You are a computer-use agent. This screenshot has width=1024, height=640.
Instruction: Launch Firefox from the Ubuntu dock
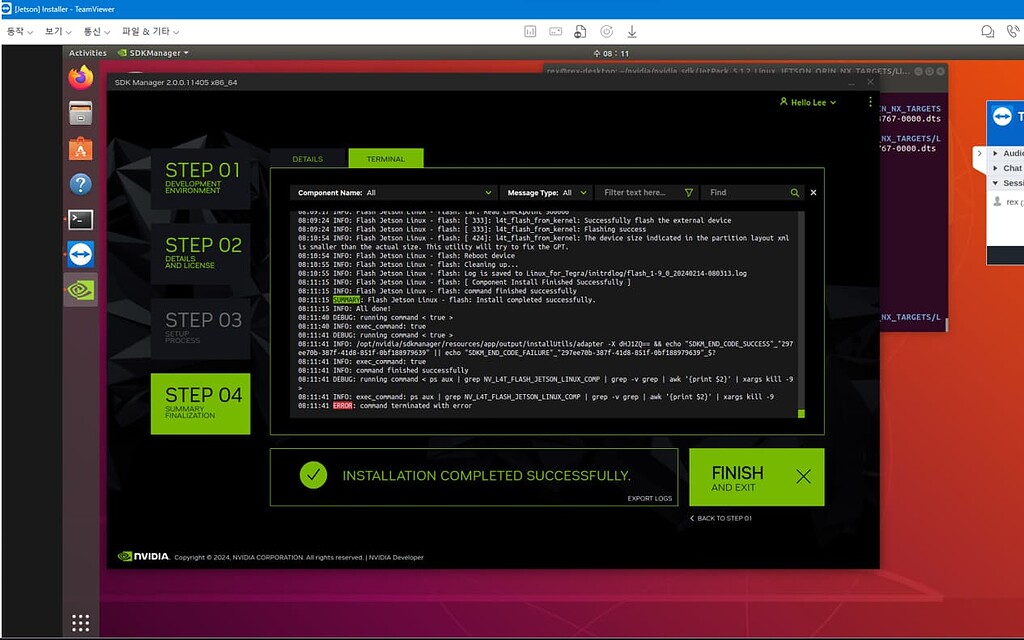coord(81,80)
